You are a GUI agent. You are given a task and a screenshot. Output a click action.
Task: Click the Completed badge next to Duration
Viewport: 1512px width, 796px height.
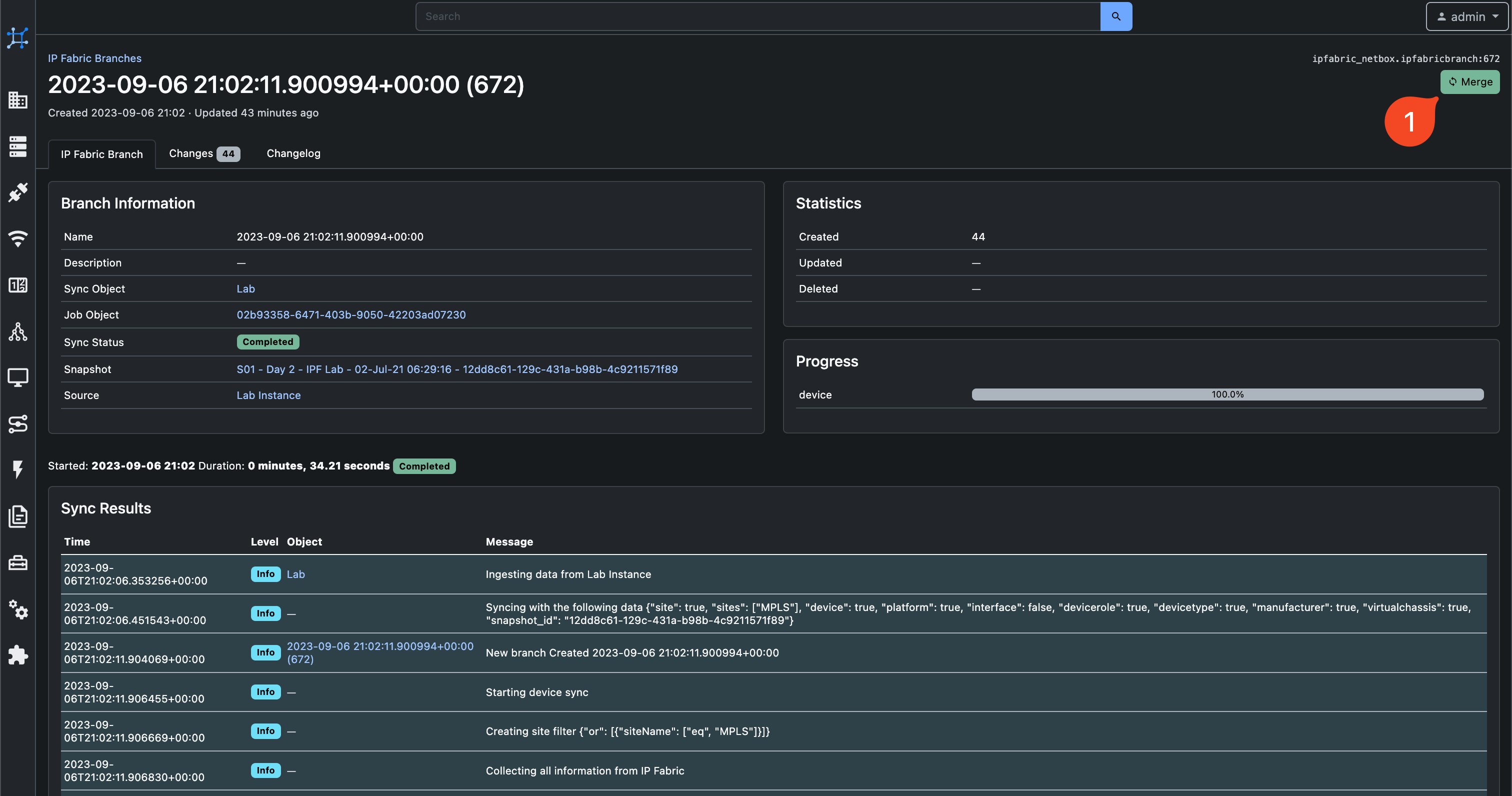coord(424,466)
